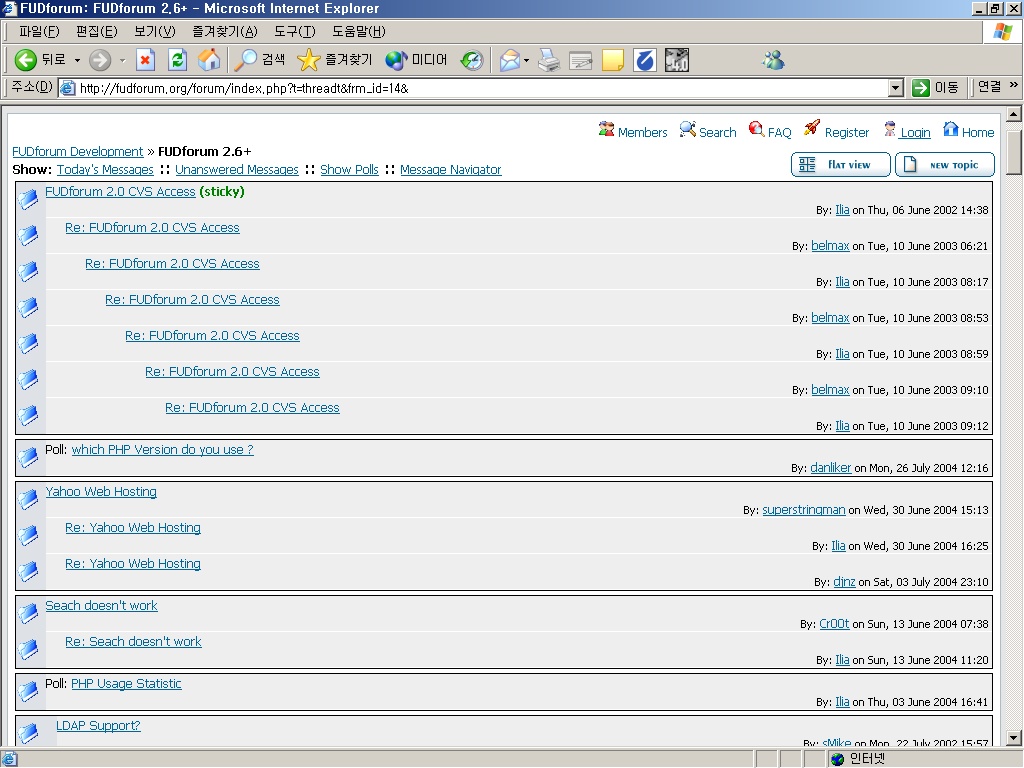Open the Login link
The image size is (1024, 768).
915,133
